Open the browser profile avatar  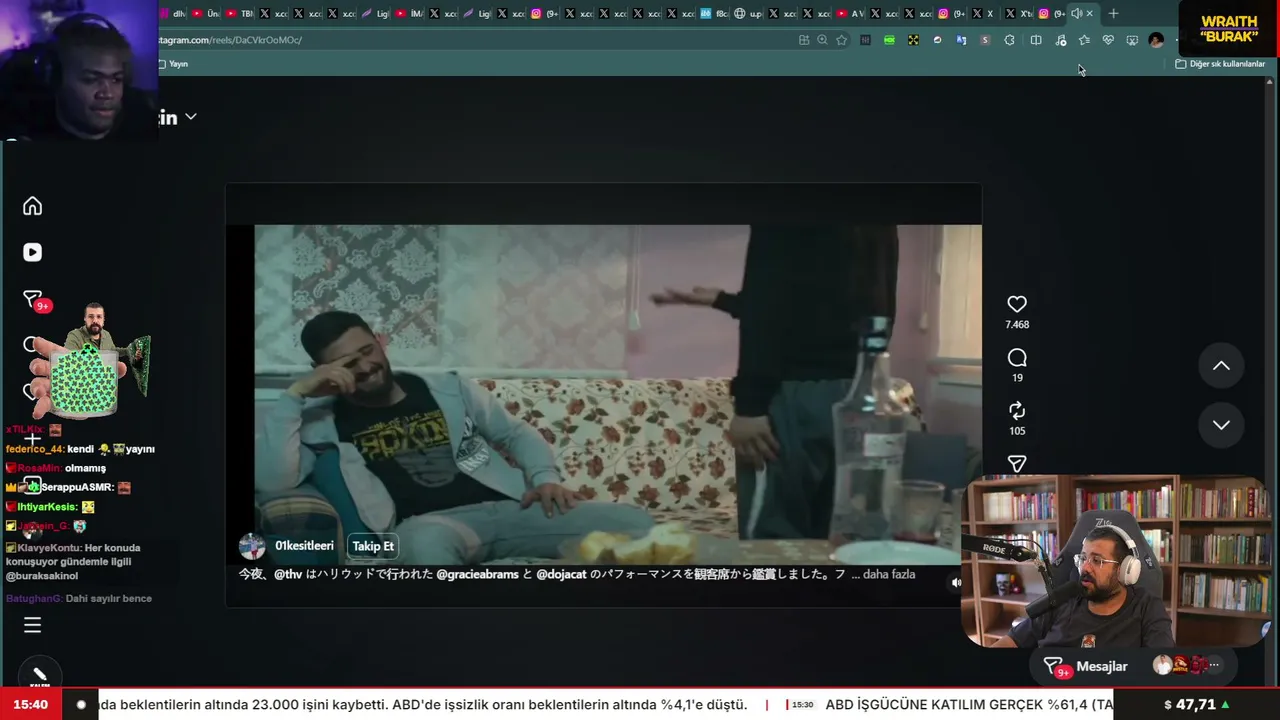(1156, 40)
